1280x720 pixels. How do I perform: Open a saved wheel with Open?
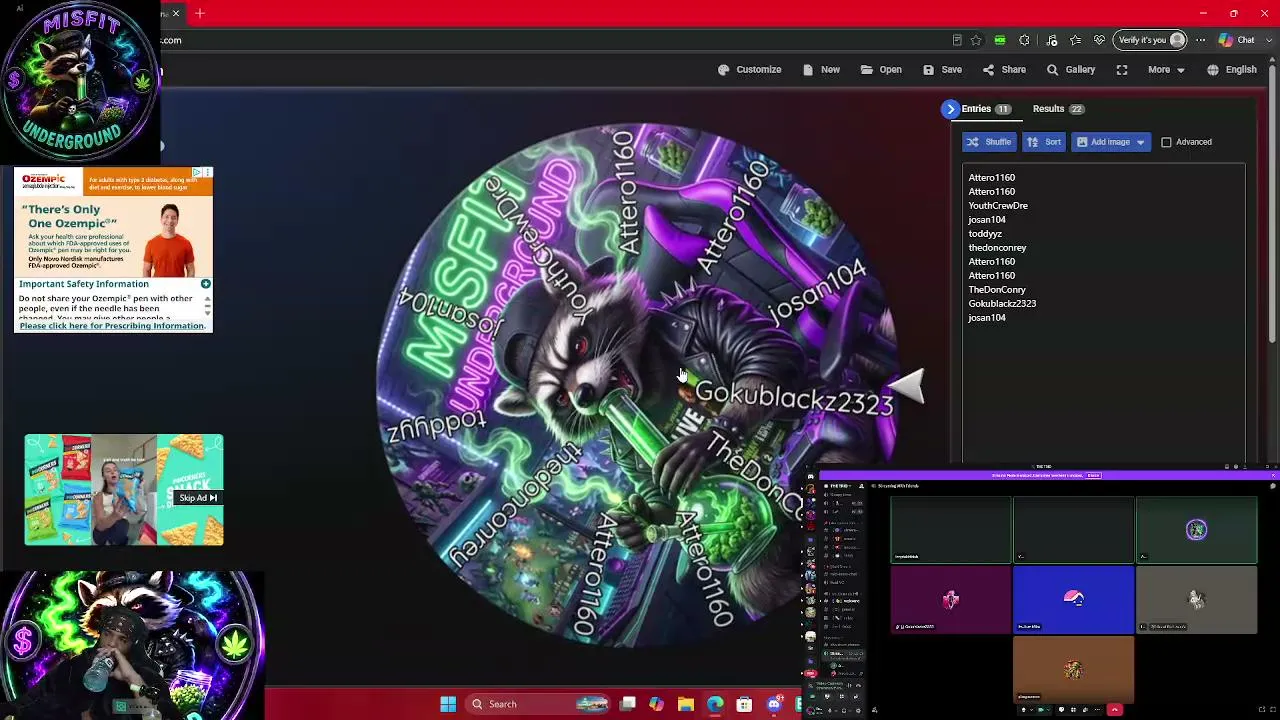click(x=881, y=70)
